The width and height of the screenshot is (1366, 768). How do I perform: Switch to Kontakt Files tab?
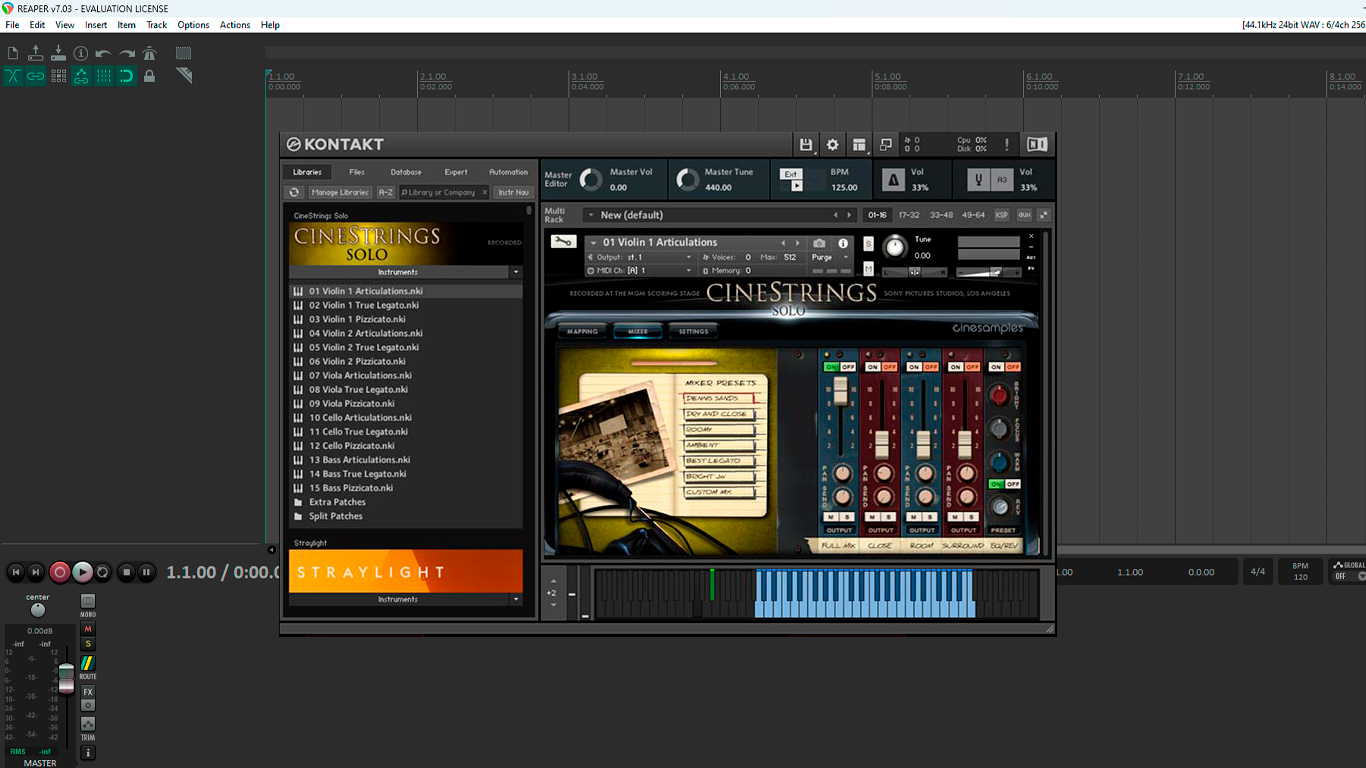click(x=357, y=172)
